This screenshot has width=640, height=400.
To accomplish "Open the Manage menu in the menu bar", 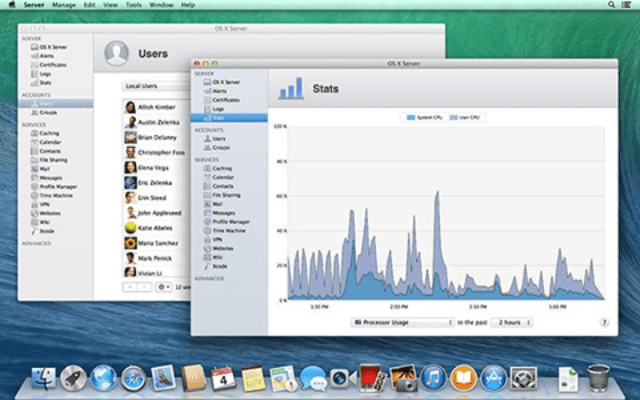I will (x=64, y=5).
